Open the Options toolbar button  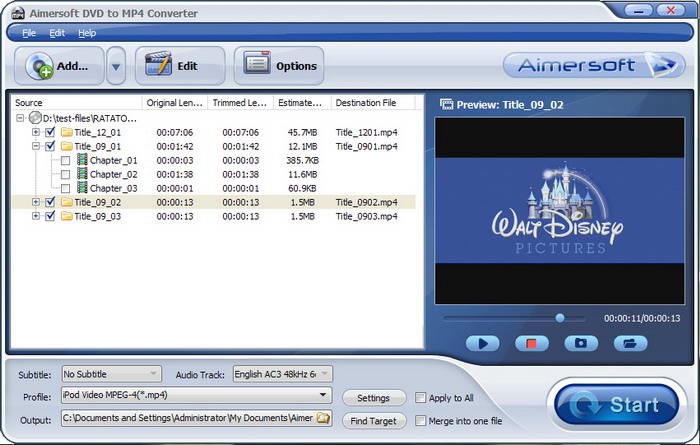279,66
